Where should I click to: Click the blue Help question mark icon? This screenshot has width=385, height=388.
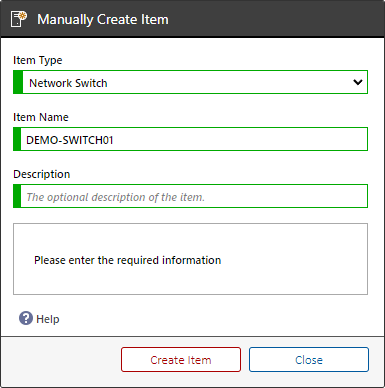pos(26,318)
